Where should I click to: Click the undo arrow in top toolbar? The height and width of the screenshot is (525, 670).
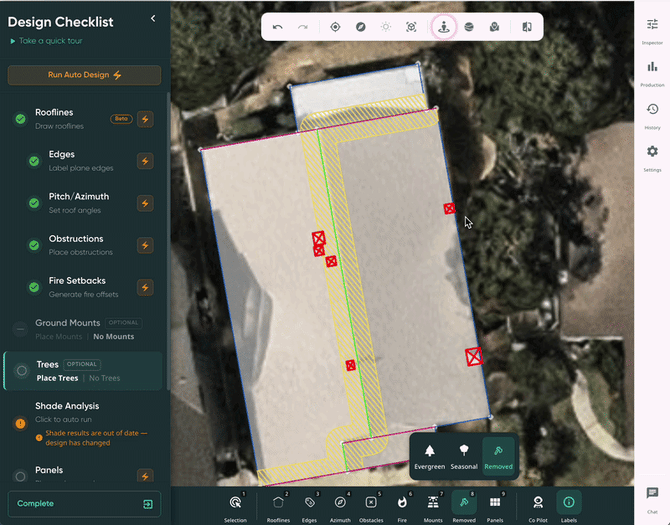[x=278, y=27]
